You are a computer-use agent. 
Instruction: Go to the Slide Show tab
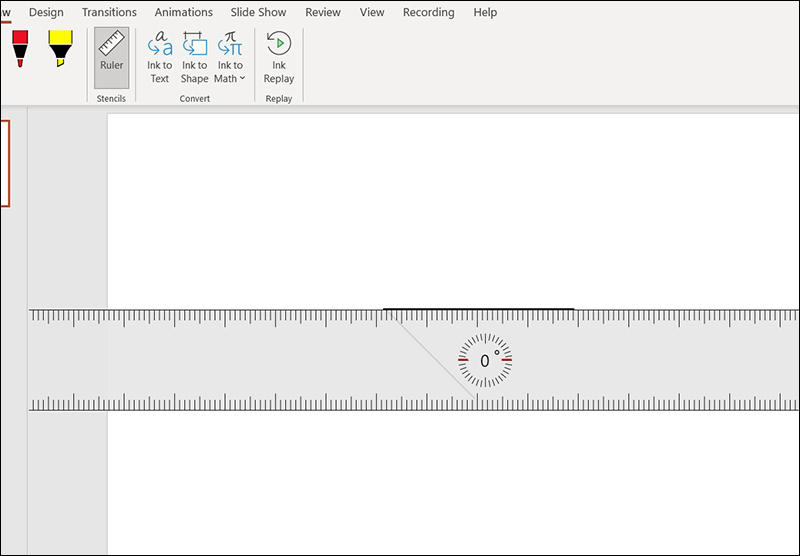(259, 13)
